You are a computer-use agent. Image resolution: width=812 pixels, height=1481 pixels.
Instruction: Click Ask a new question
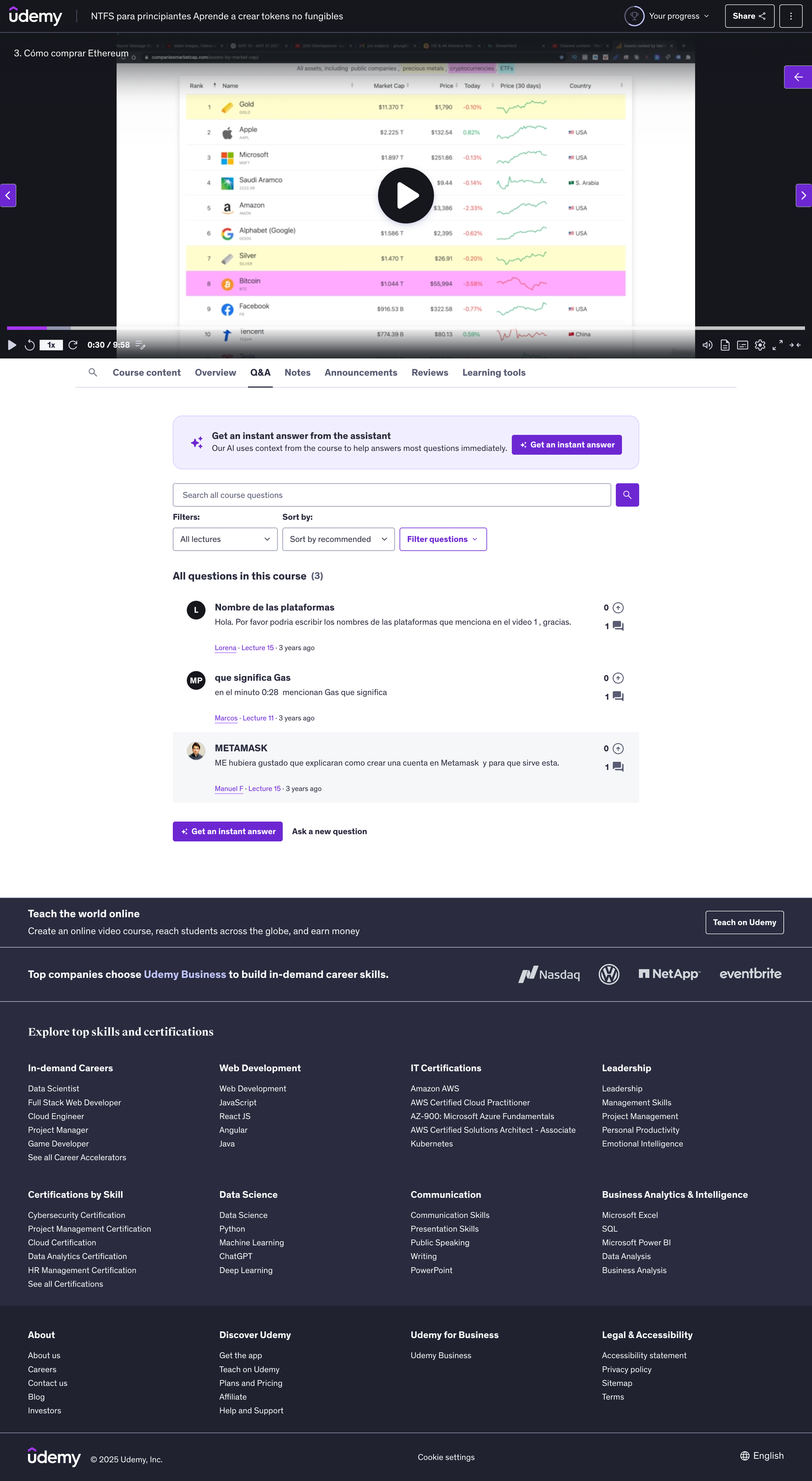click(x=329, y=831)
